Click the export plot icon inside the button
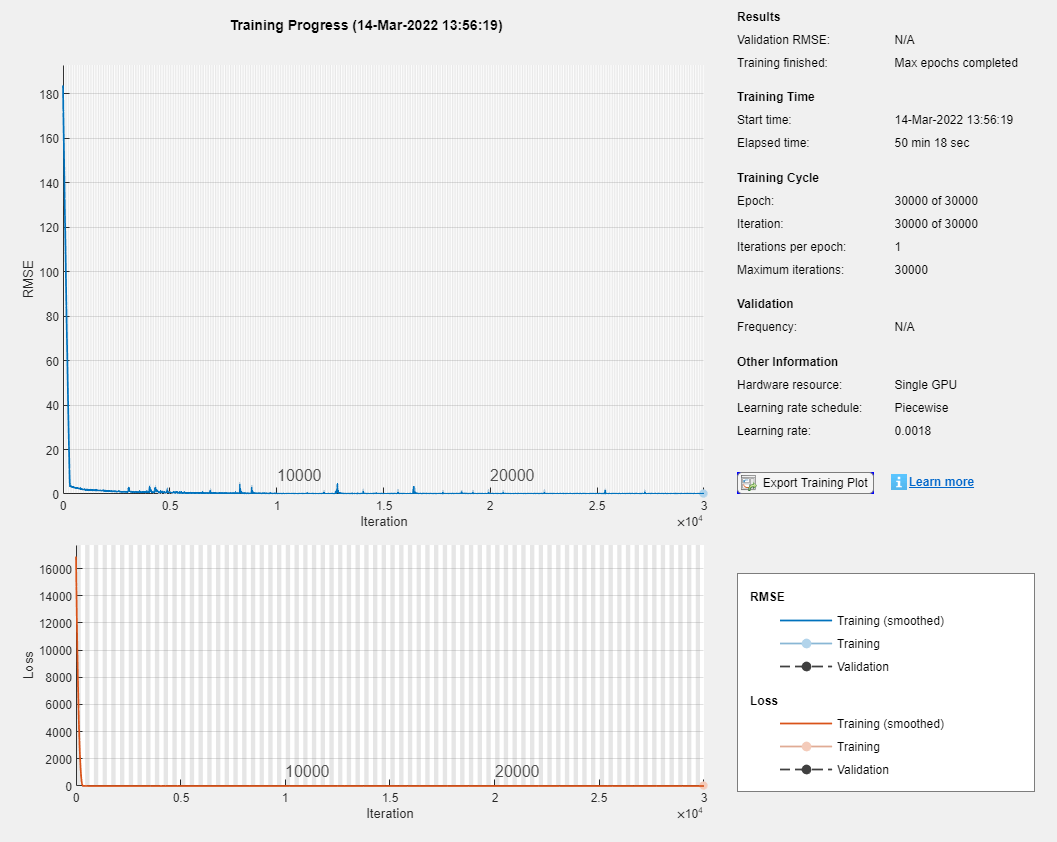Viewport: 1057px width, 842px height. tap(748, 483)
